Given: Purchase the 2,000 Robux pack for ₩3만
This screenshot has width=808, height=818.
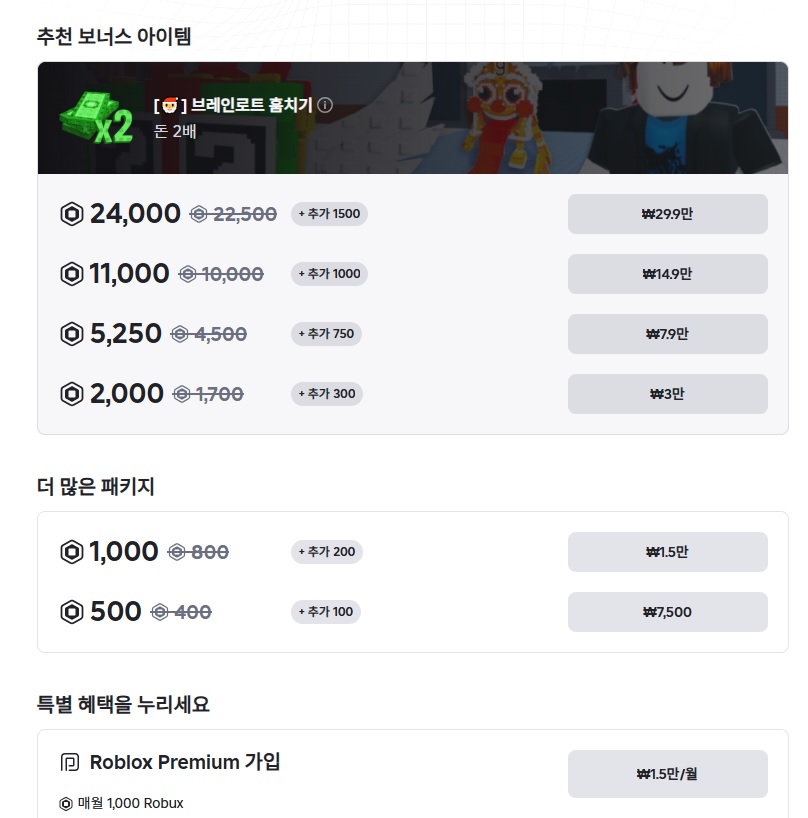Looking at the screenshot, I should 667,393.
